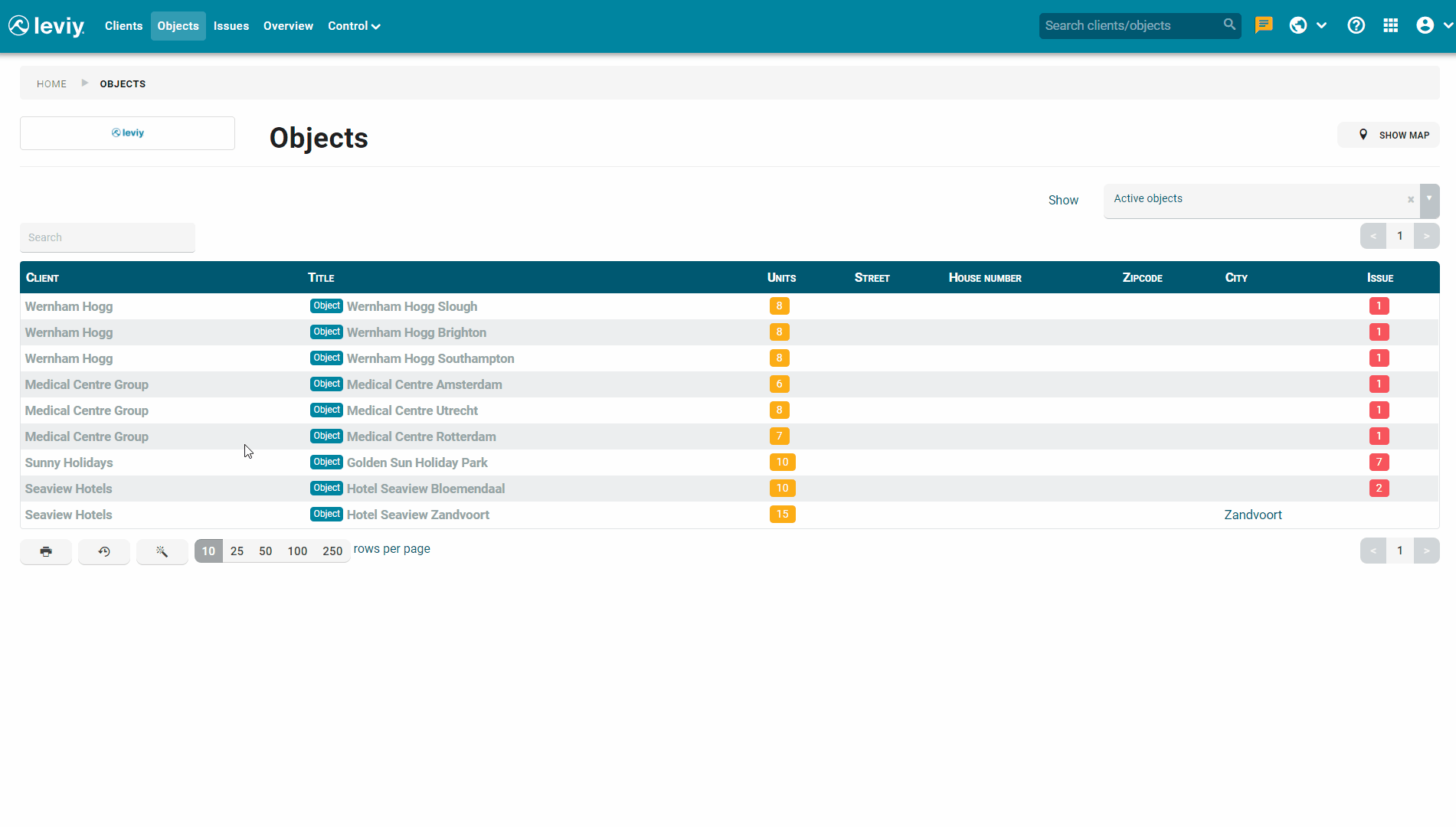The width and height of the screenshot is (1456, 827).
Task: Open the Control dropdown menu
Action: (x=353, y=25)
